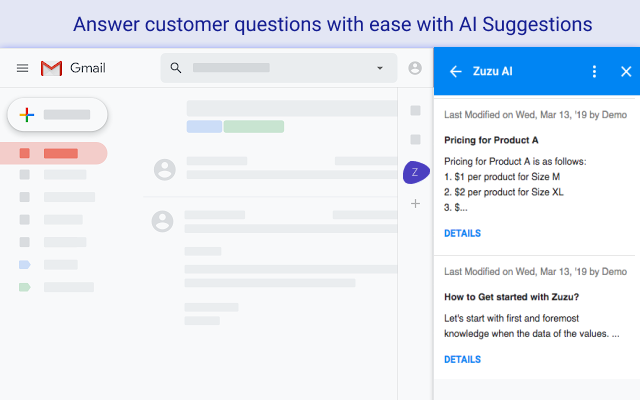Click the Pricing for Product A title
The width and height of the screenshot is (640, 400).
tap(491, 140)
